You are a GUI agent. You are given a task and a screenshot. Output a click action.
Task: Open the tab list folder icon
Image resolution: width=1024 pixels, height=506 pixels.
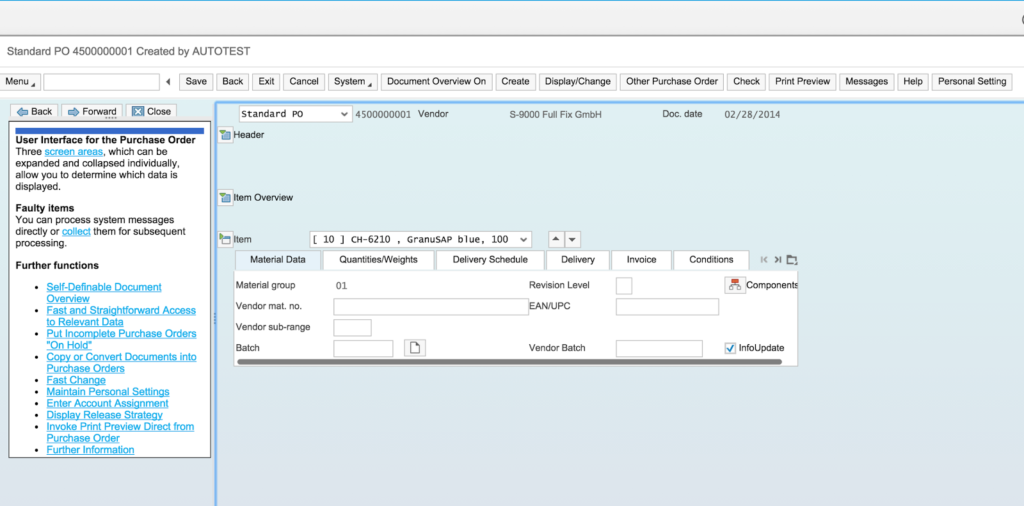792,260
